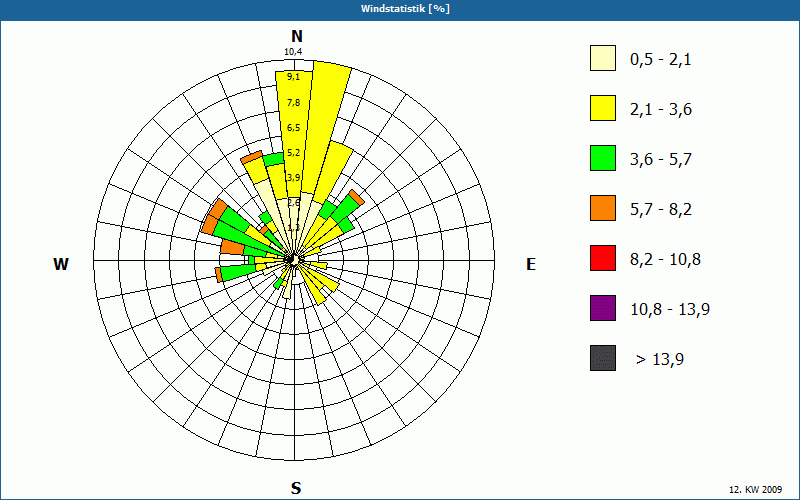The width and height of the screenshot is (800, 500).
Task: Click the legend label "> 13,9"
Action: point(660,360)
